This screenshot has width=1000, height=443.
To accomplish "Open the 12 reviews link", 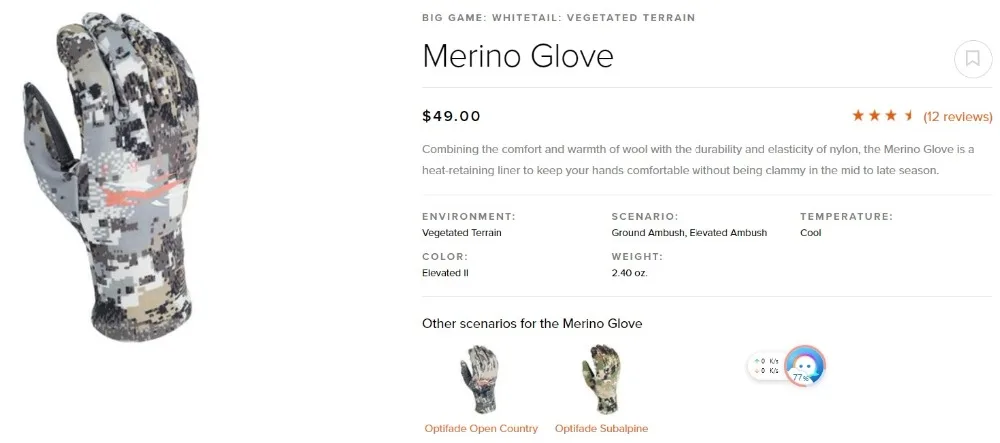I will click(x=958, y=117).
